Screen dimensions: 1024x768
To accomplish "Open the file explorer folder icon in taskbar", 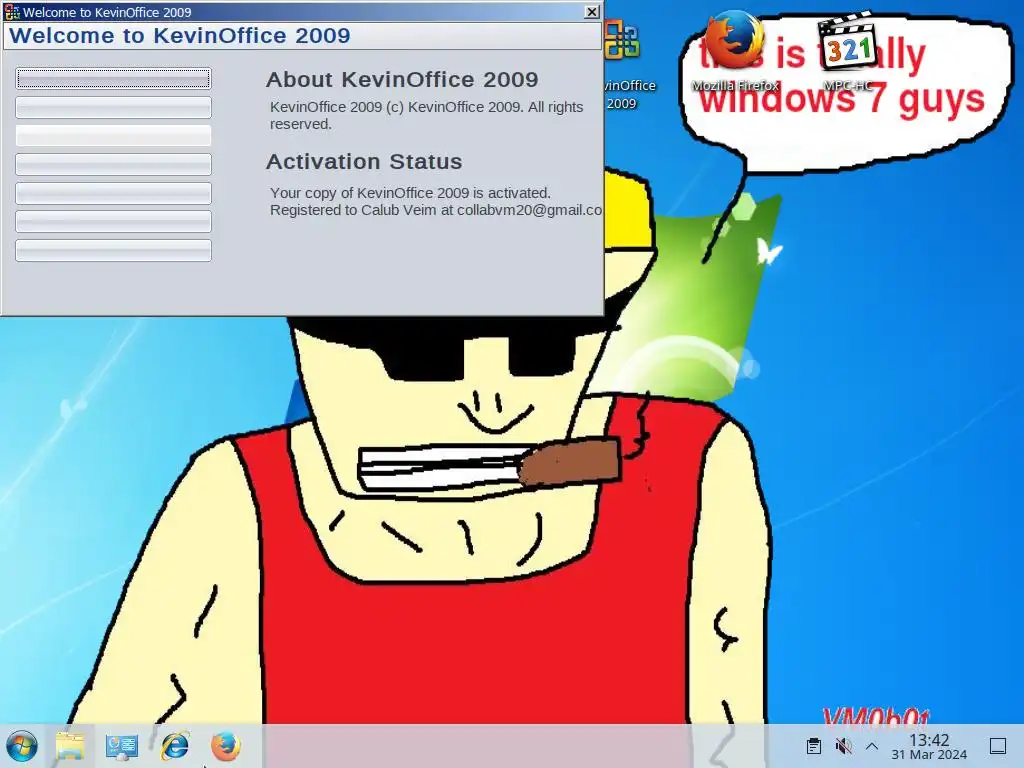I will 70,746.
